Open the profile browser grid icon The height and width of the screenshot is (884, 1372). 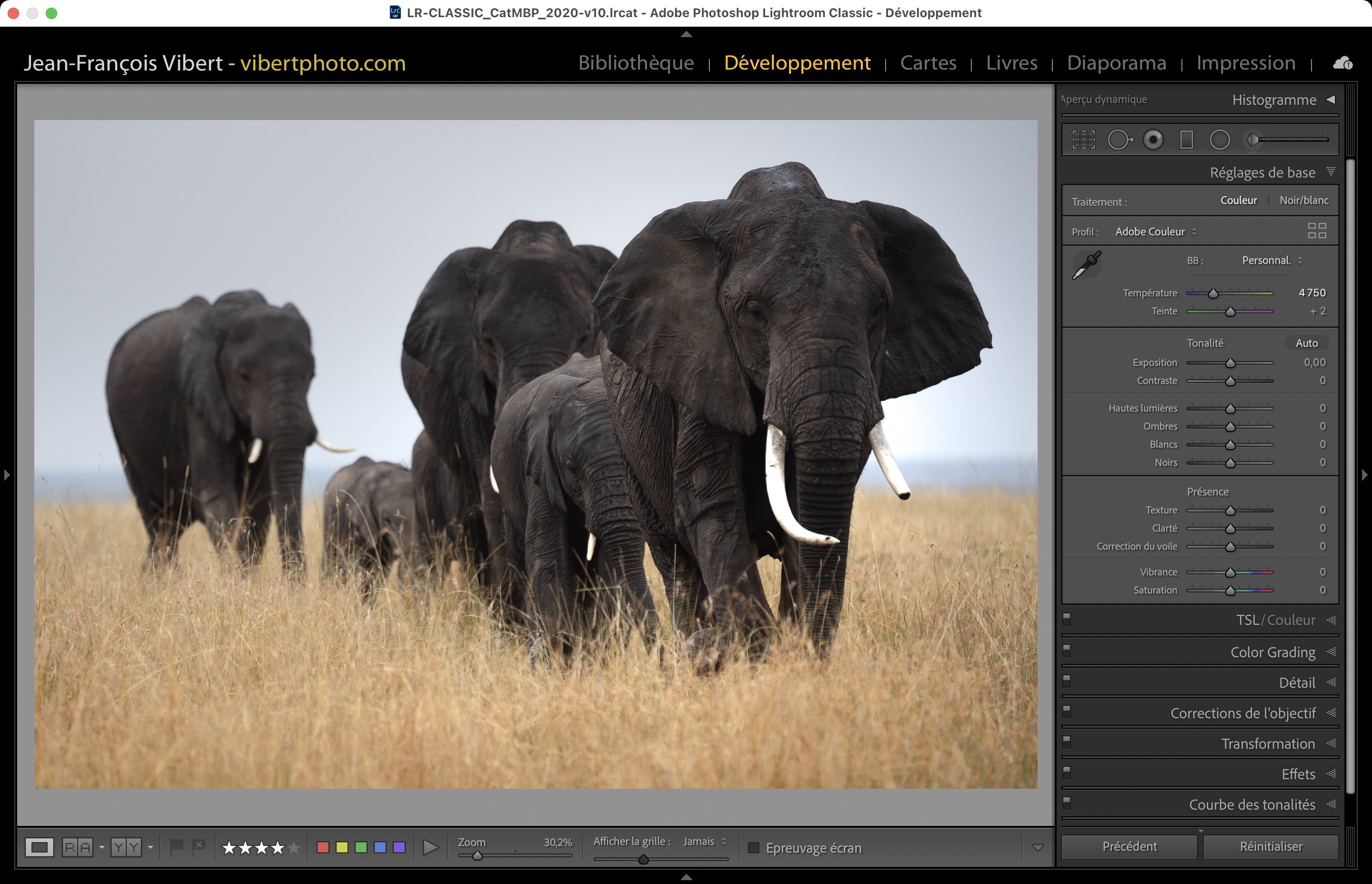pyautogui.click(x=1316, y=231)
